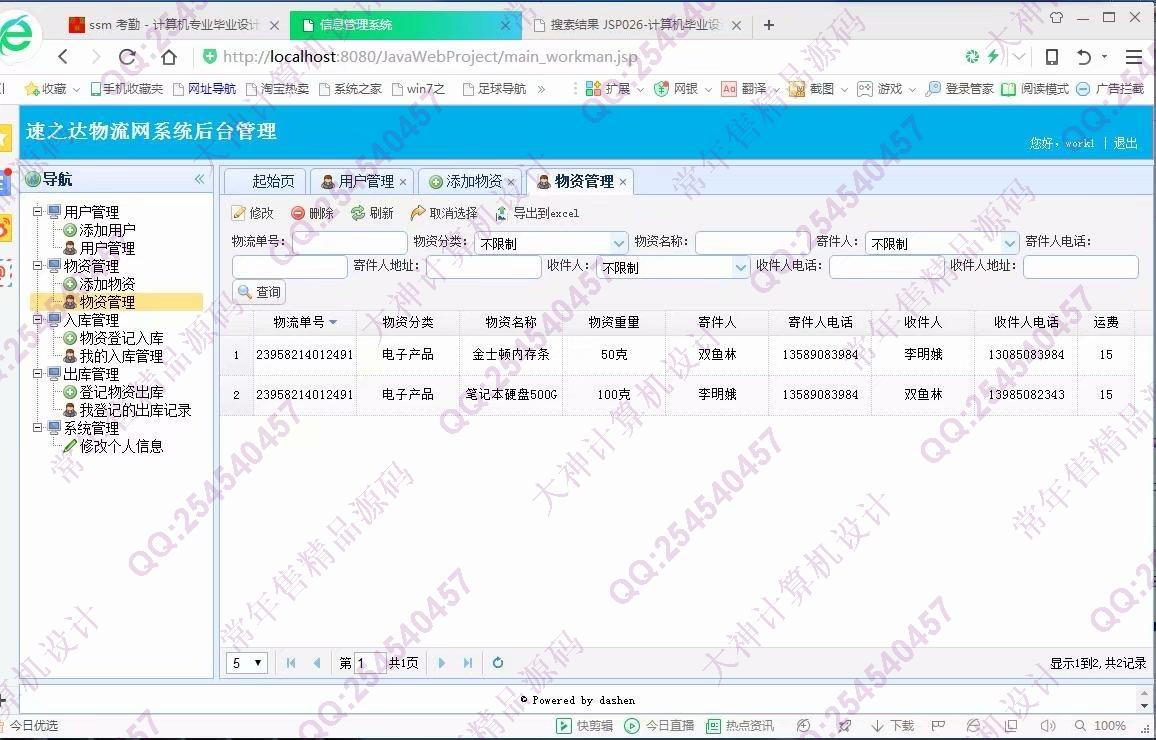Go to last page in pager
The image size is (1156, 740).
click(x=467, y=663)
